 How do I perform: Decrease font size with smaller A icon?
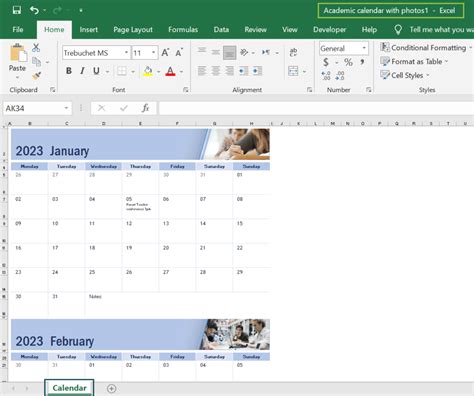click(x=179, y=52)
